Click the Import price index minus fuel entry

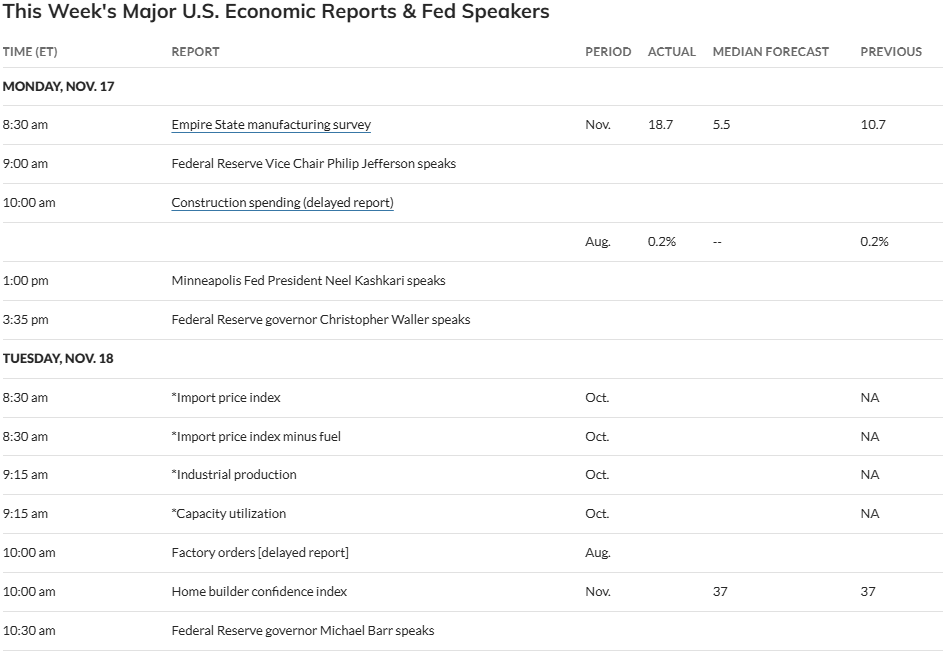258,436
